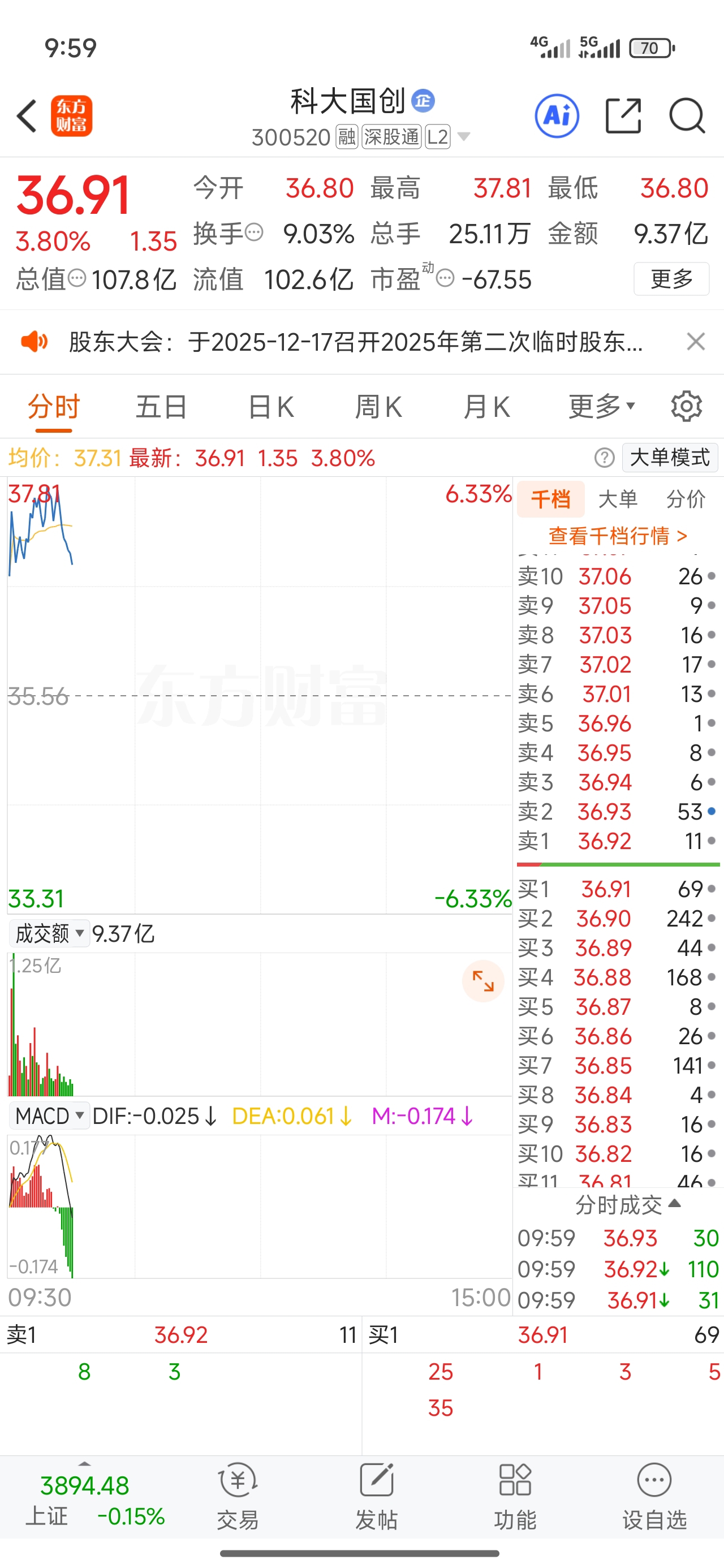Open the 市盈 info bubble icon
Image resolution: width=724 pixels, height=1568 pixels.
point(445,279)
